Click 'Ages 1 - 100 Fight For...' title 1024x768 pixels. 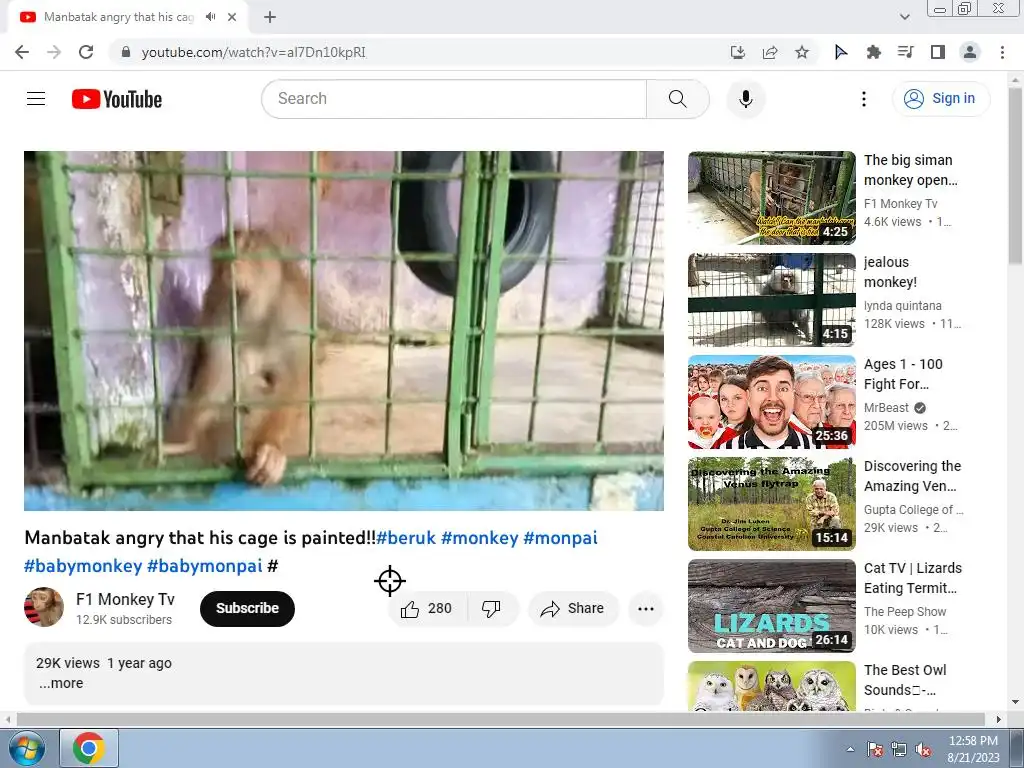903,374
